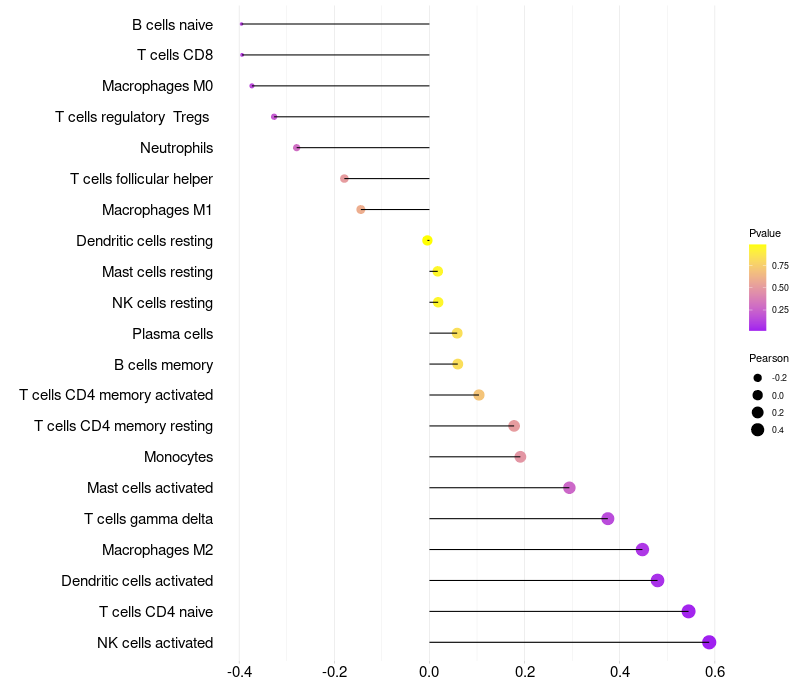The image size is (800, 700).
Task: Click the T cells gamma delta dot
Action: pos(607,519)
